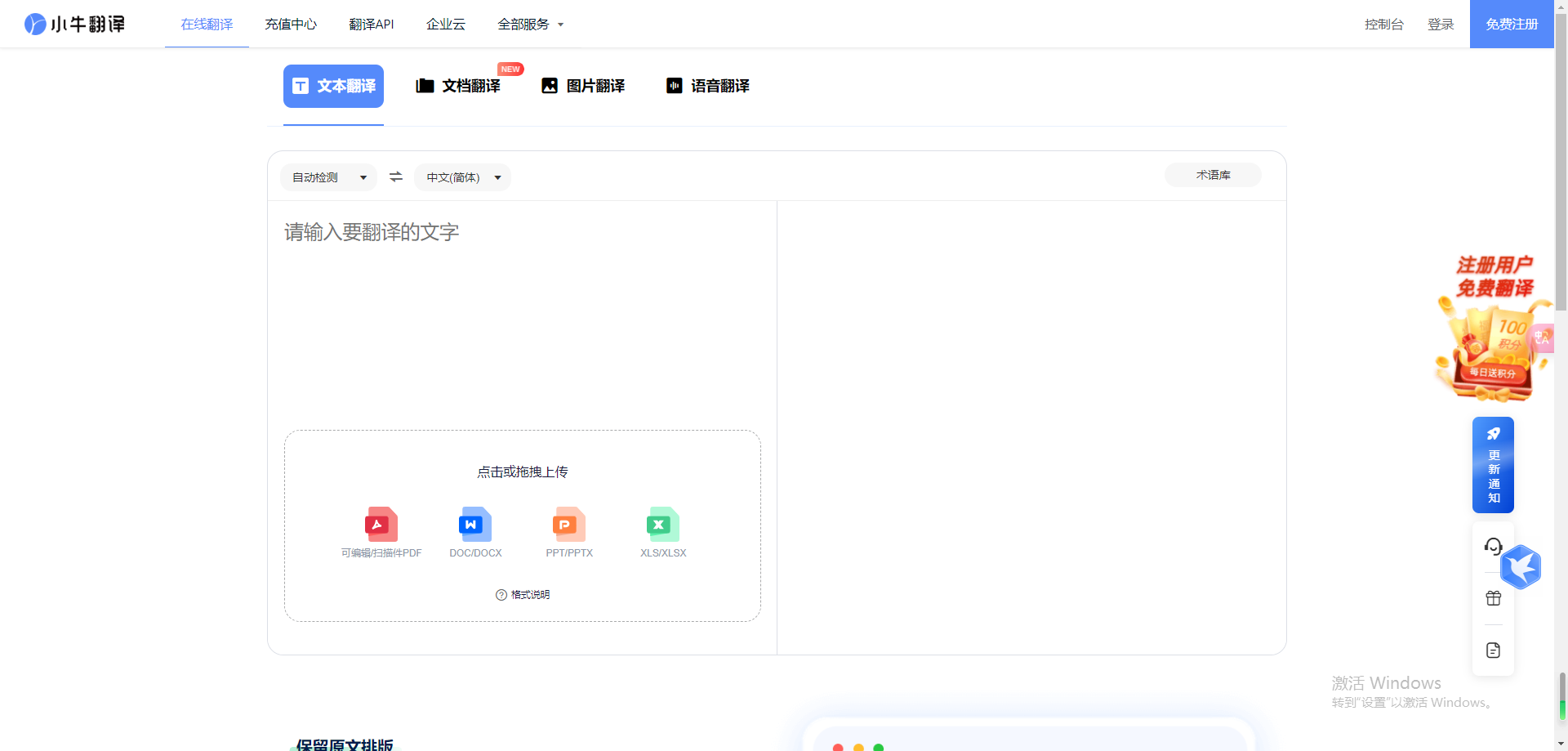Screen dimensions: 1568x751
Task: Click the page vertical scrollbar thumb
Action: tap(1561, 163)
